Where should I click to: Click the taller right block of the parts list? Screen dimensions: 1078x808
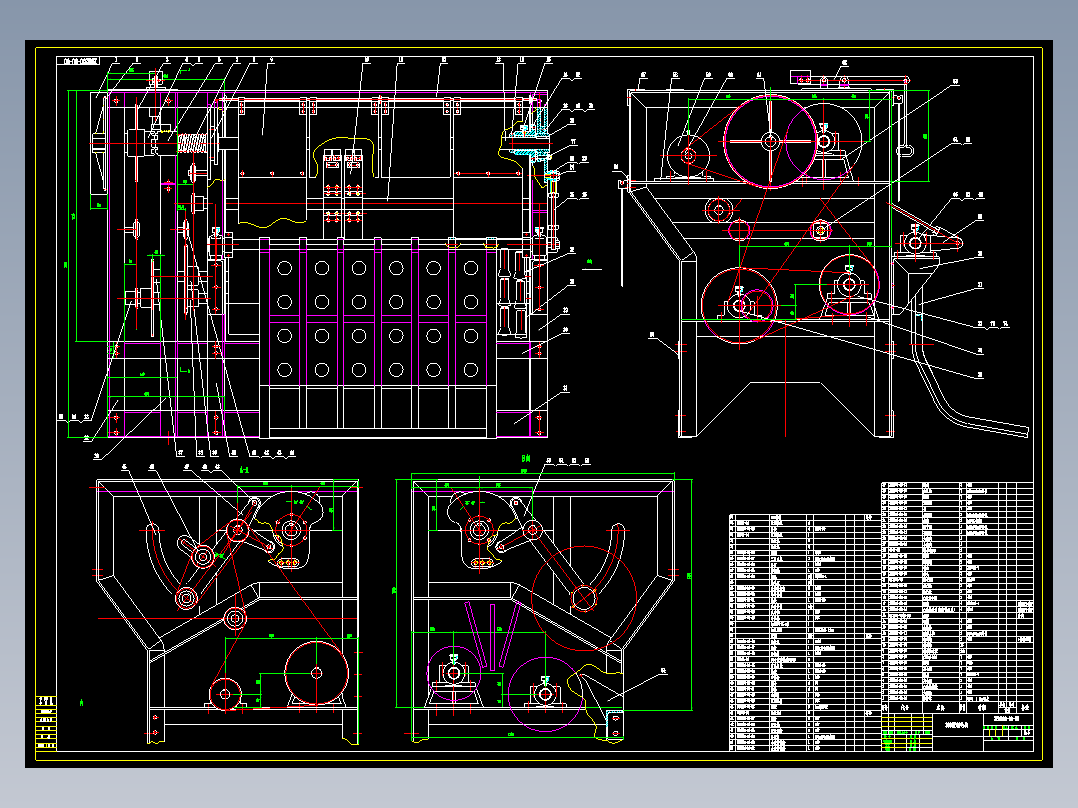pos(958,591)
